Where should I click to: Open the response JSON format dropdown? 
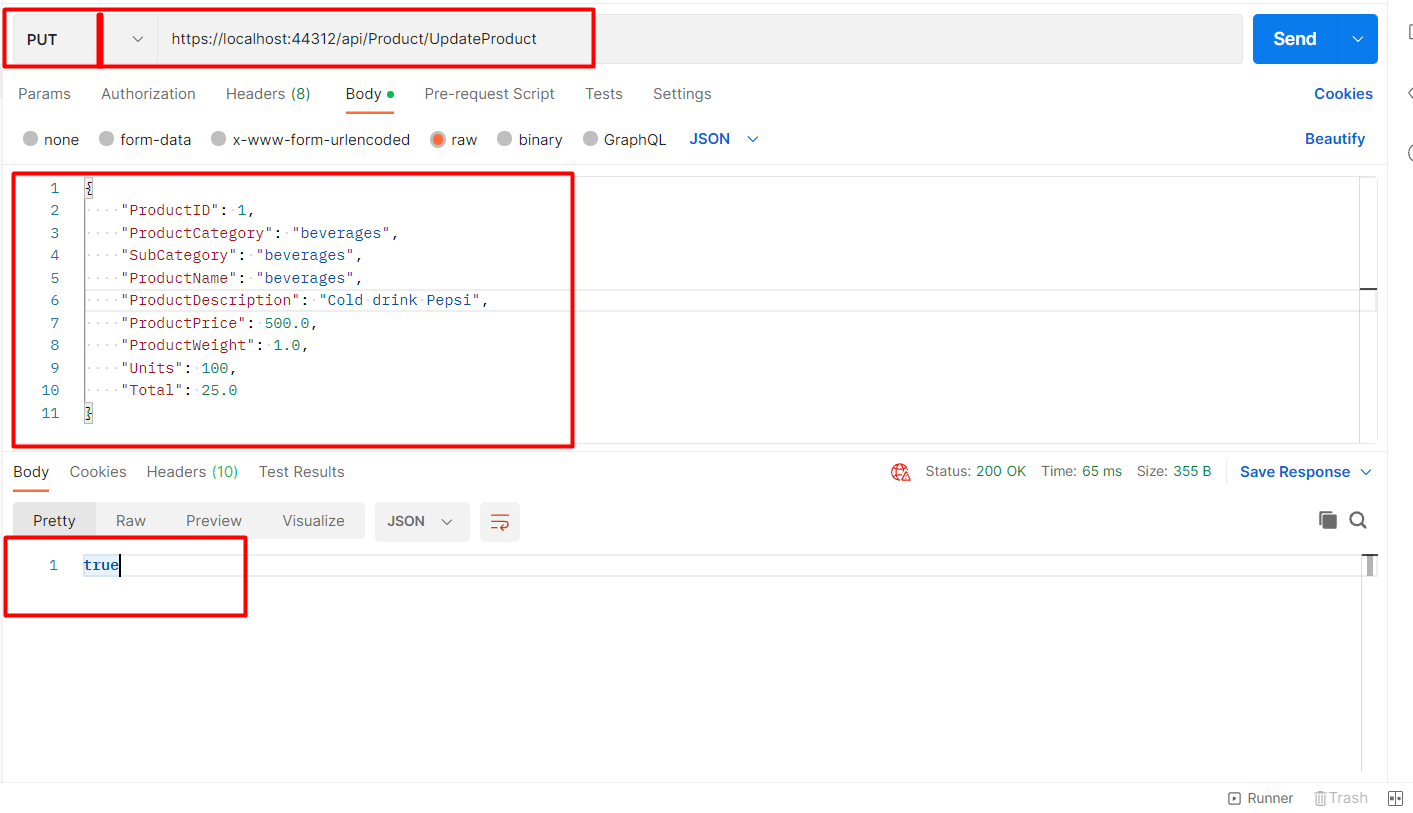click(421, 522)
